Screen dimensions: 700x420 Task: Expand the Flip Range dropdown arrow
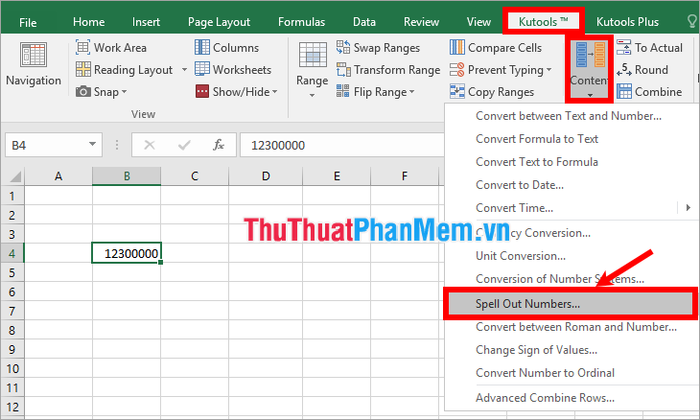(412, 92)
